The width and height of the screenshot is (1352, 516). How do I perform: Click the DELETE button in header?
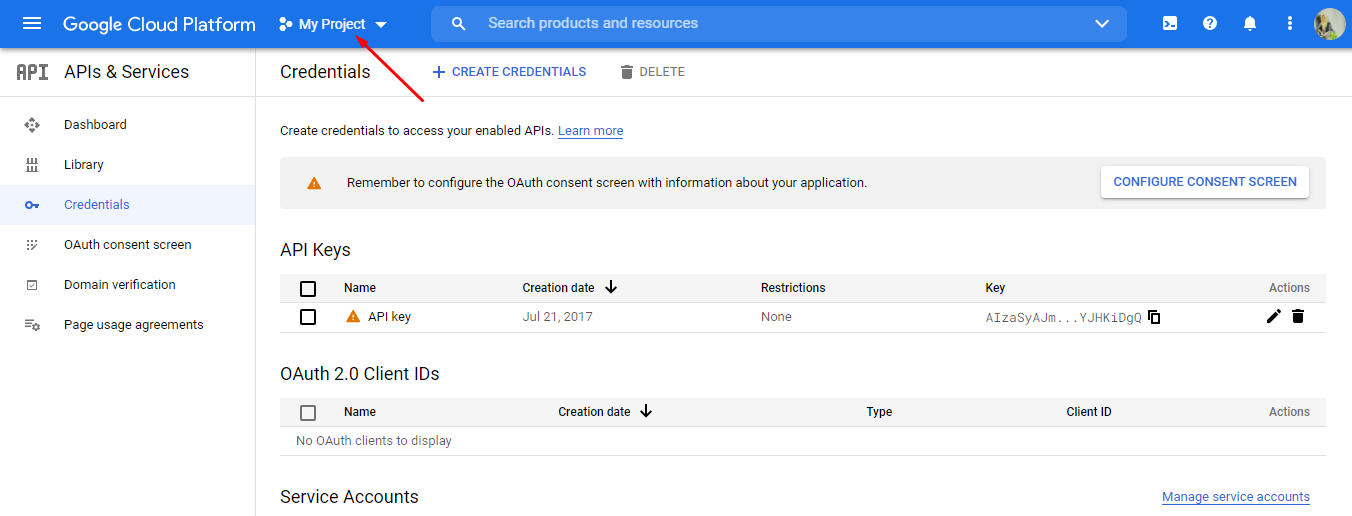[x=653, y=72]
